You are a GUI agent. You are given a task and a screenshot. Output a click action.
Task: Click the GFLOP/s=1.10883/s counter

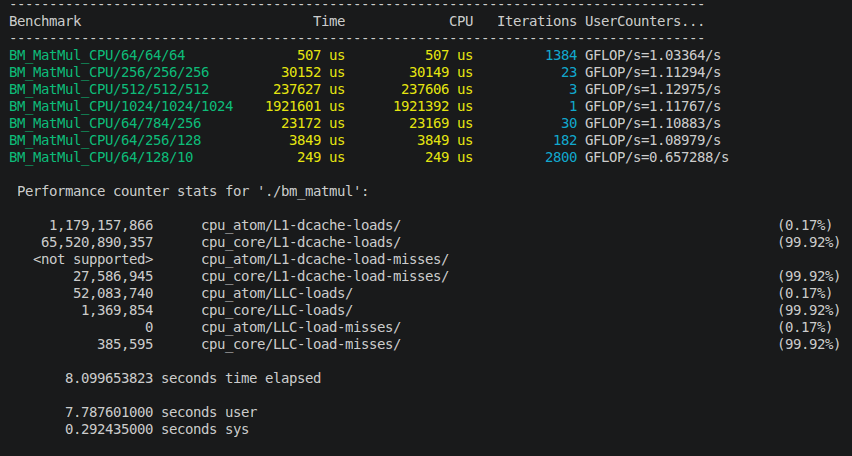(x=653, y=123)
